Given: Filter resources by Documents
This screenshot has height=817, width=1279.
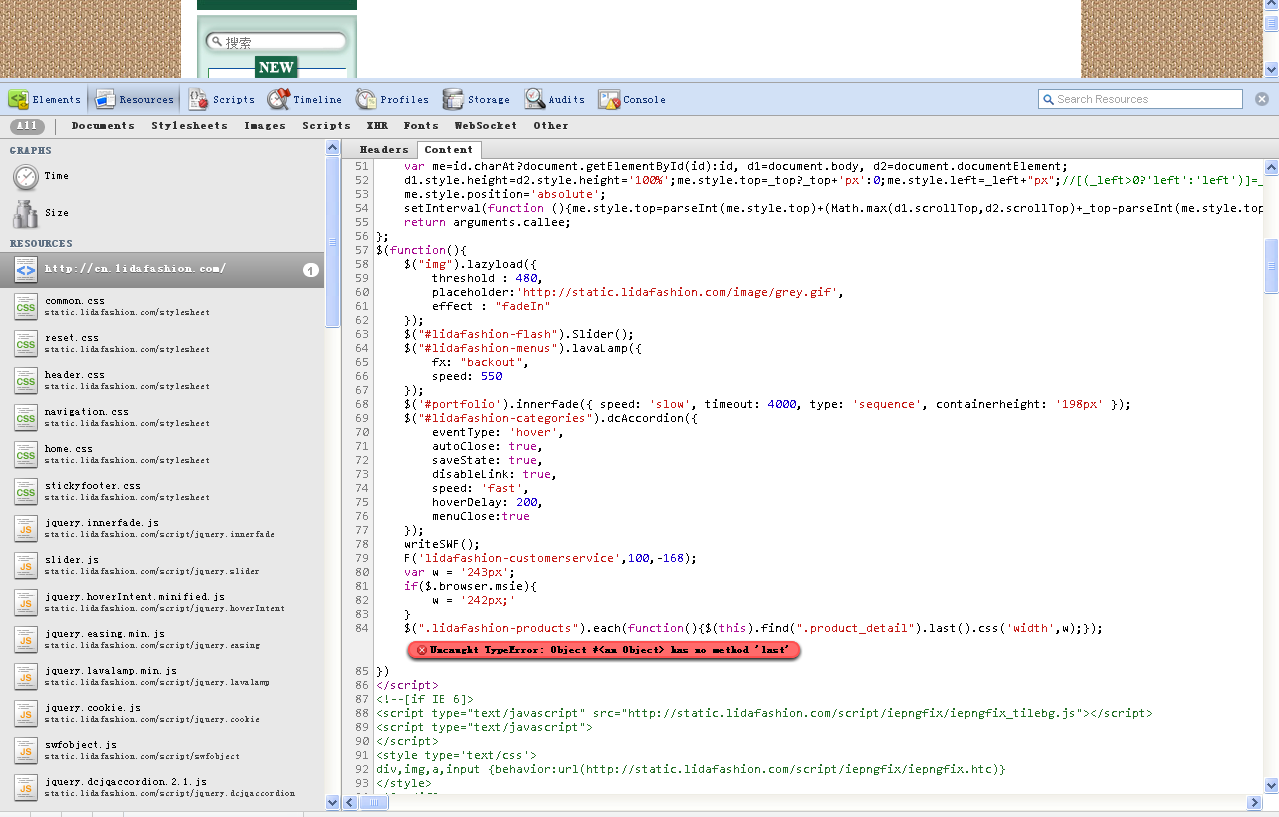Looking at the screenshot, I should point(103,126).
